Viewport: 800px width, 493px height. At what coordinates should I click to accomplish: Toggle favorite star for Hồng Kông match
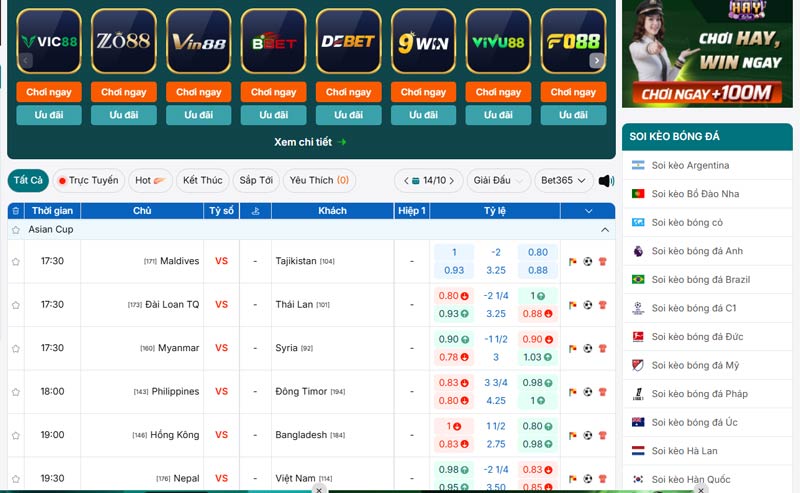pyautogui.click(x=15, y=435)
